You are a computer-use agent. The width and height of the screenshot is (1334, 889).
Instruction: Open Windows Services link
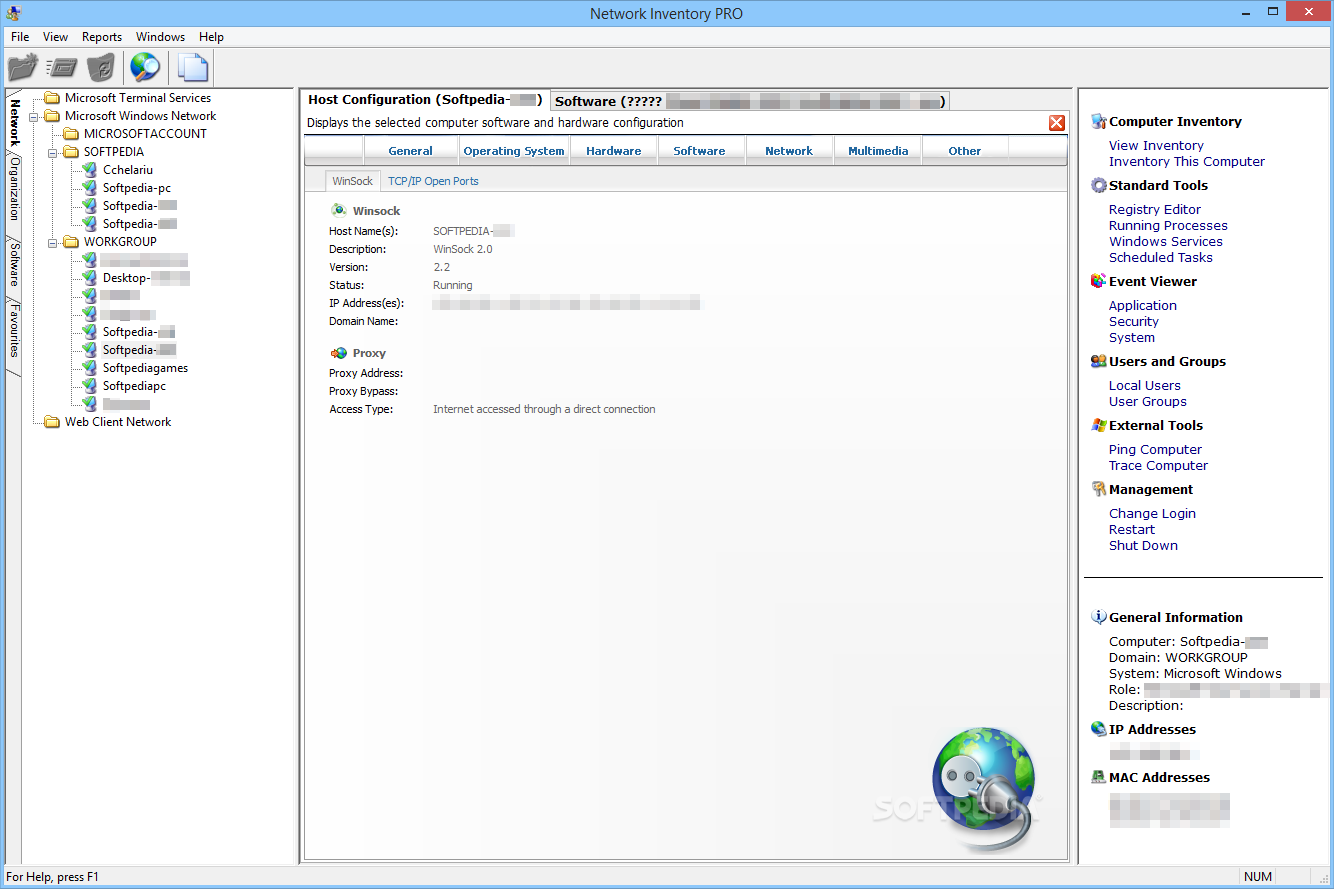pyautogui.click(x=1166, y=241)
